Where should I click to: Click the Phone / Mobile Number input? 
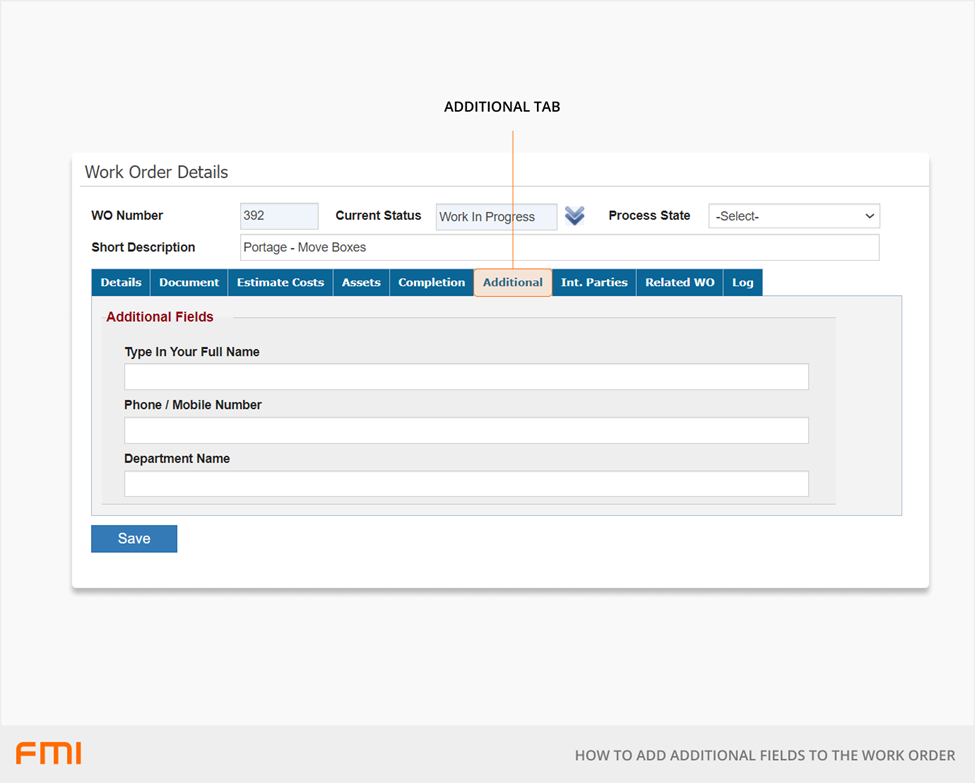[466, 430]
